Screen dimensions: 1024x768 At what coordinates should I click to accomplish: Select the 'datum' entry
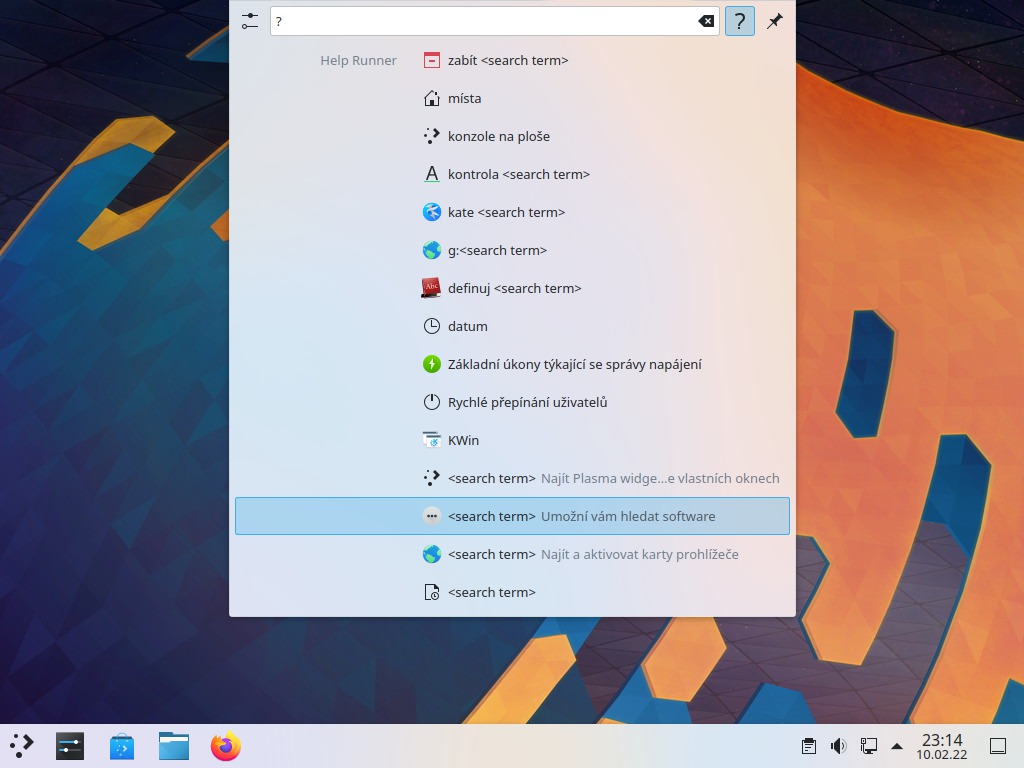(468, 326)
